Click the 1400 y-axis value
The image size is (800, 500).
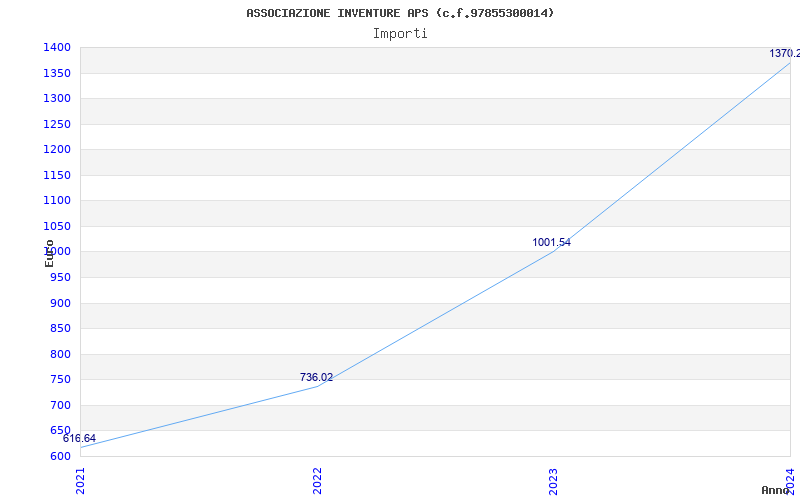[x=57, y=47]
